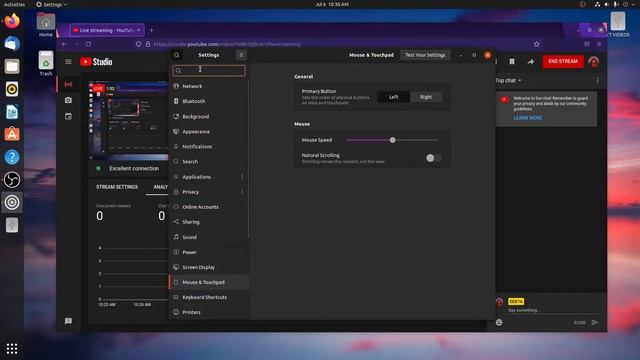Image resolution: width=640 pixels, height=360 pixels.
Task: Open Online Accounts settings
Action: point(209,207)
